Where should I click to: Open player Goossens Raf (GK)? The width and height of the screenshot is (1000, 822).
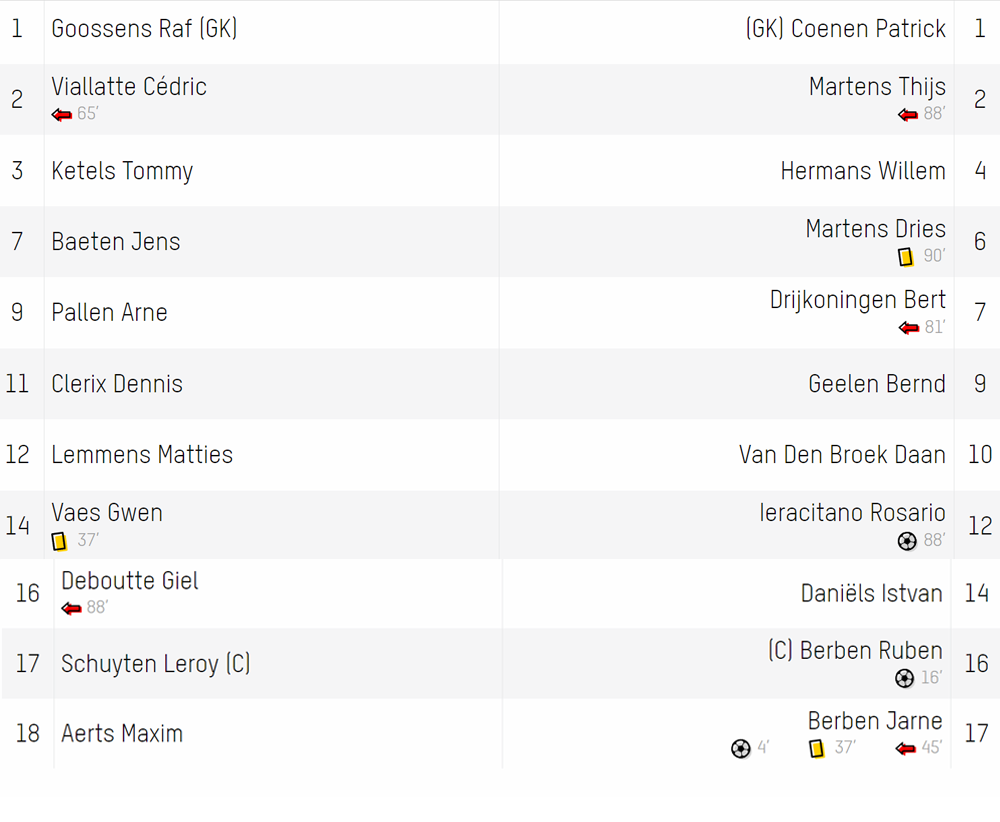pyautogui.click(x=144, y=29)
